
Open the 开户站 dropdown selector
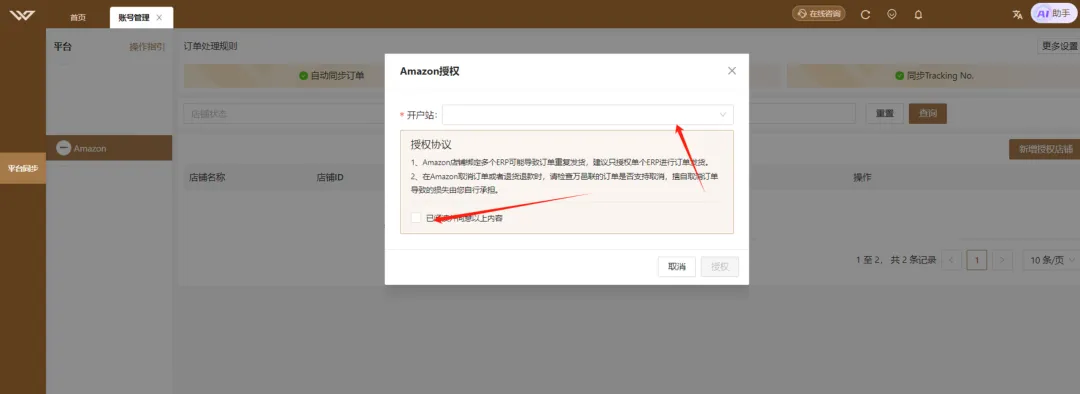pyautogui.click(x=588, y=114)
